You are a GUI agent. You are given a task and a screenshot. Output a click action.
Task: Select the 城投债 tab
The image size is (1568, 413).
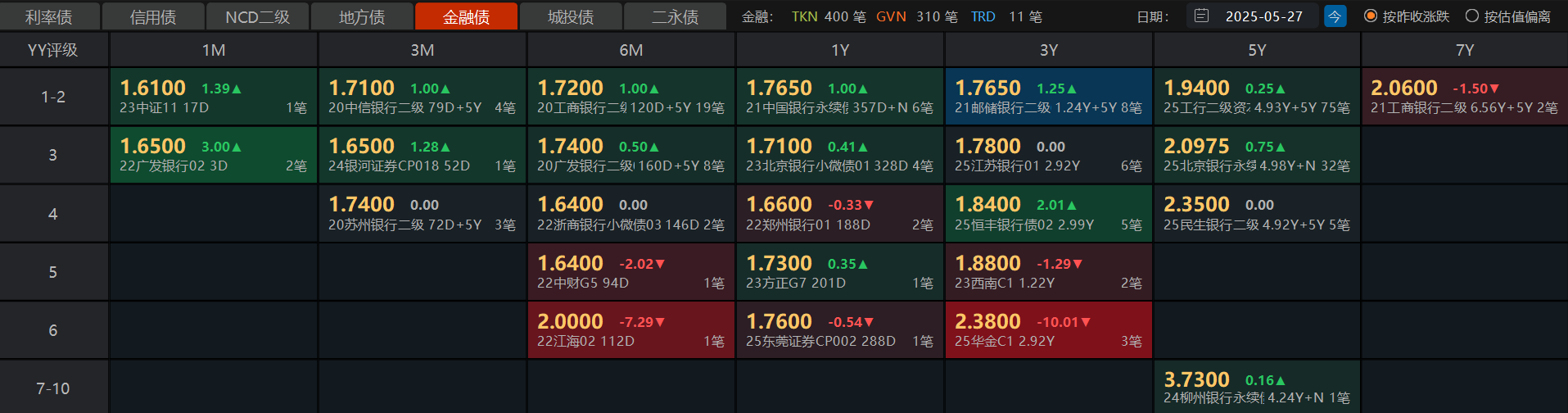point(571,16)
